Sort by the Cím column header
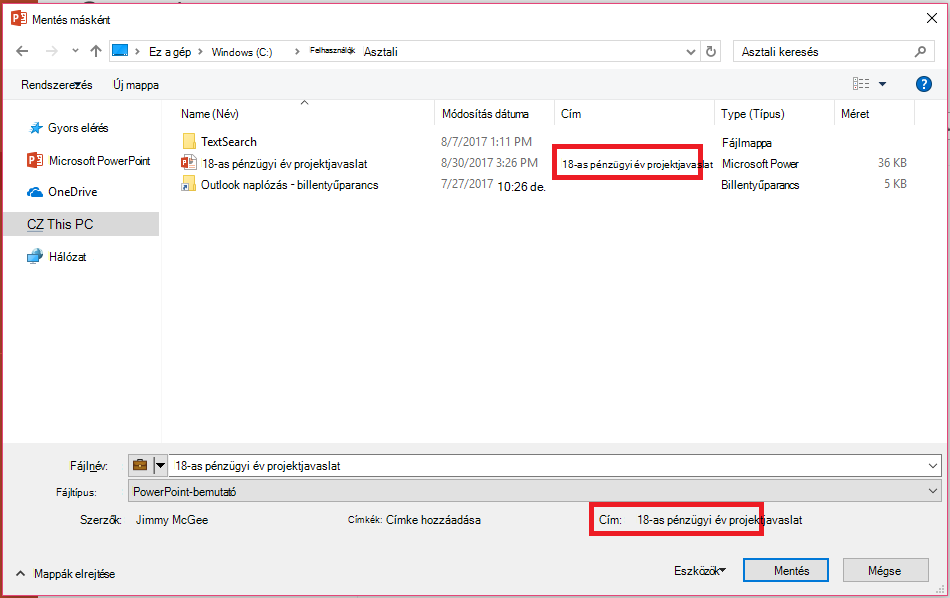 click(x=571, y=114)
